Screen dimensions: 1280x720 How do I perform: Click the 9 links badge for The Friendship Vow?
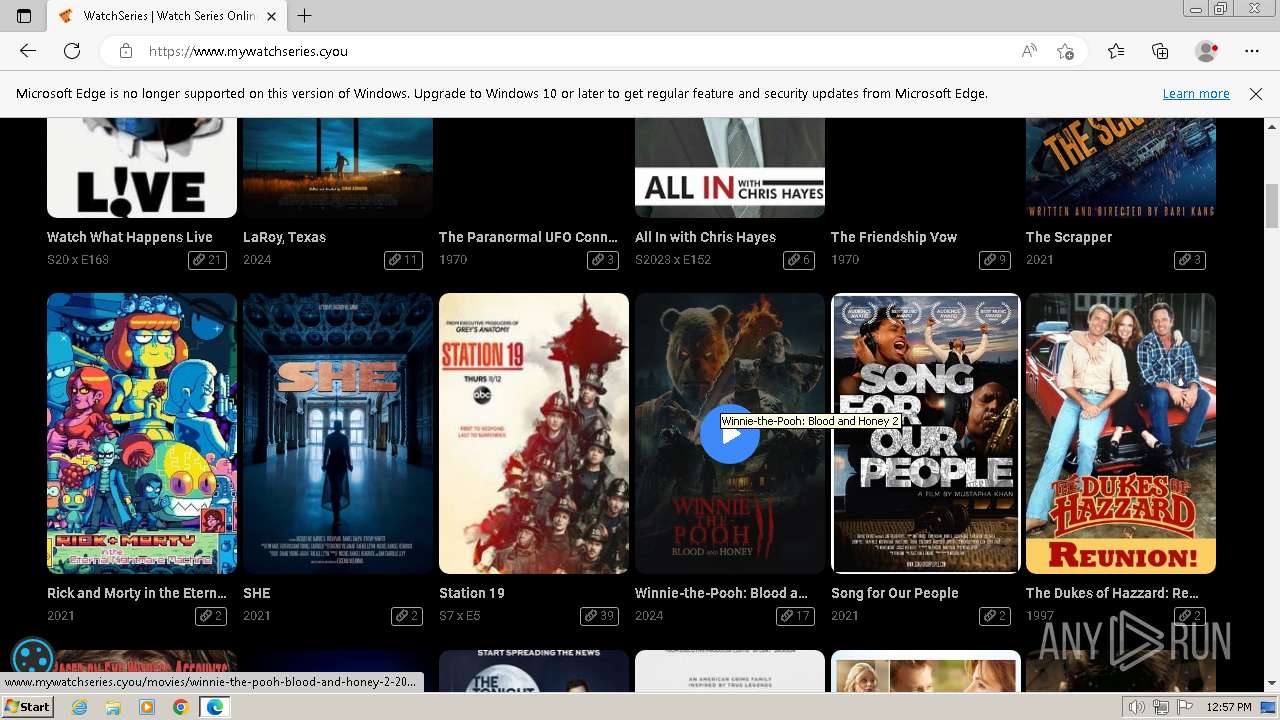tap(995, 260)
